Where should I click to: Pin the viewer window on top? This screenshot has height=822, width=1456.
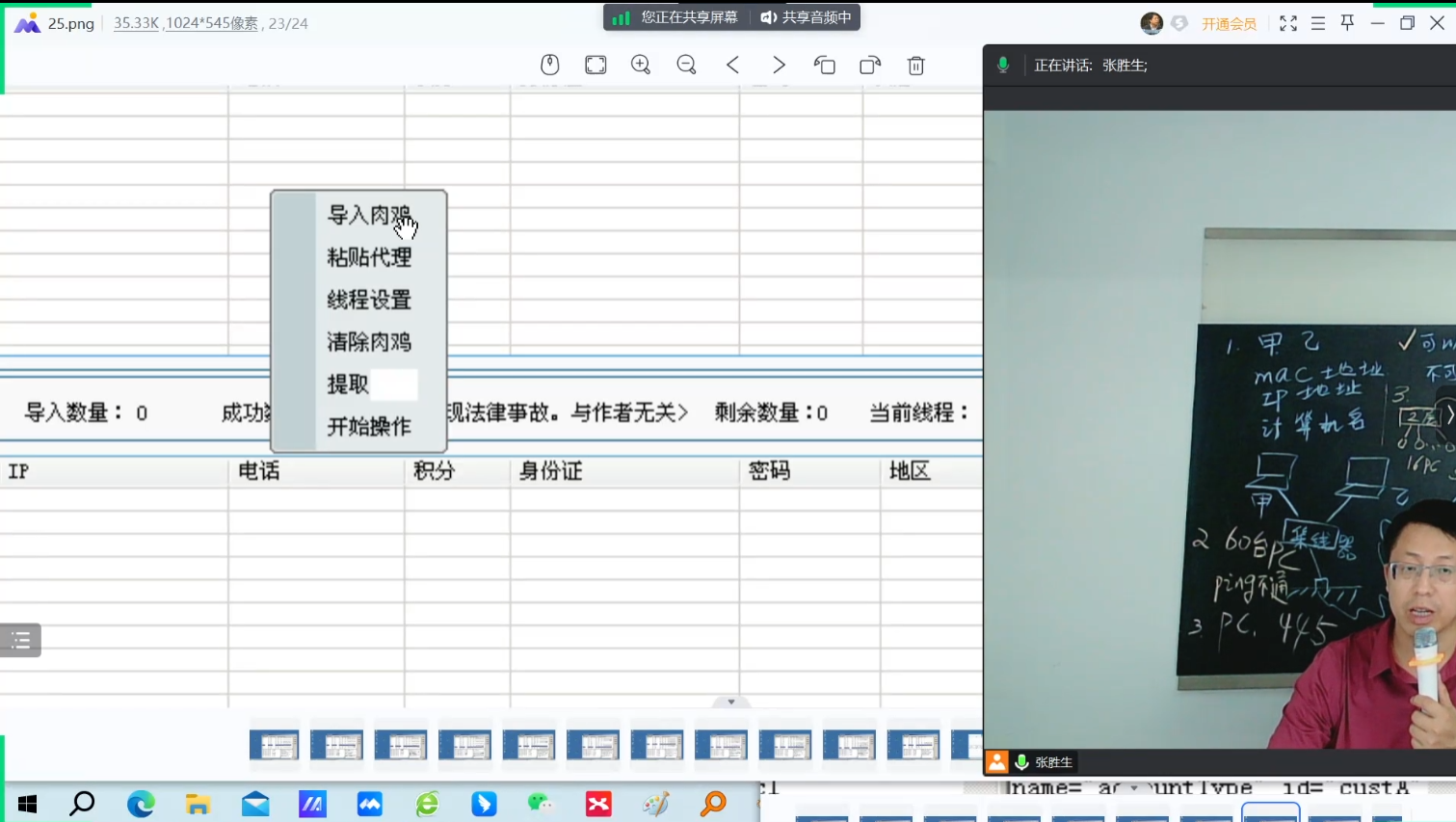tap(1348, 22)
